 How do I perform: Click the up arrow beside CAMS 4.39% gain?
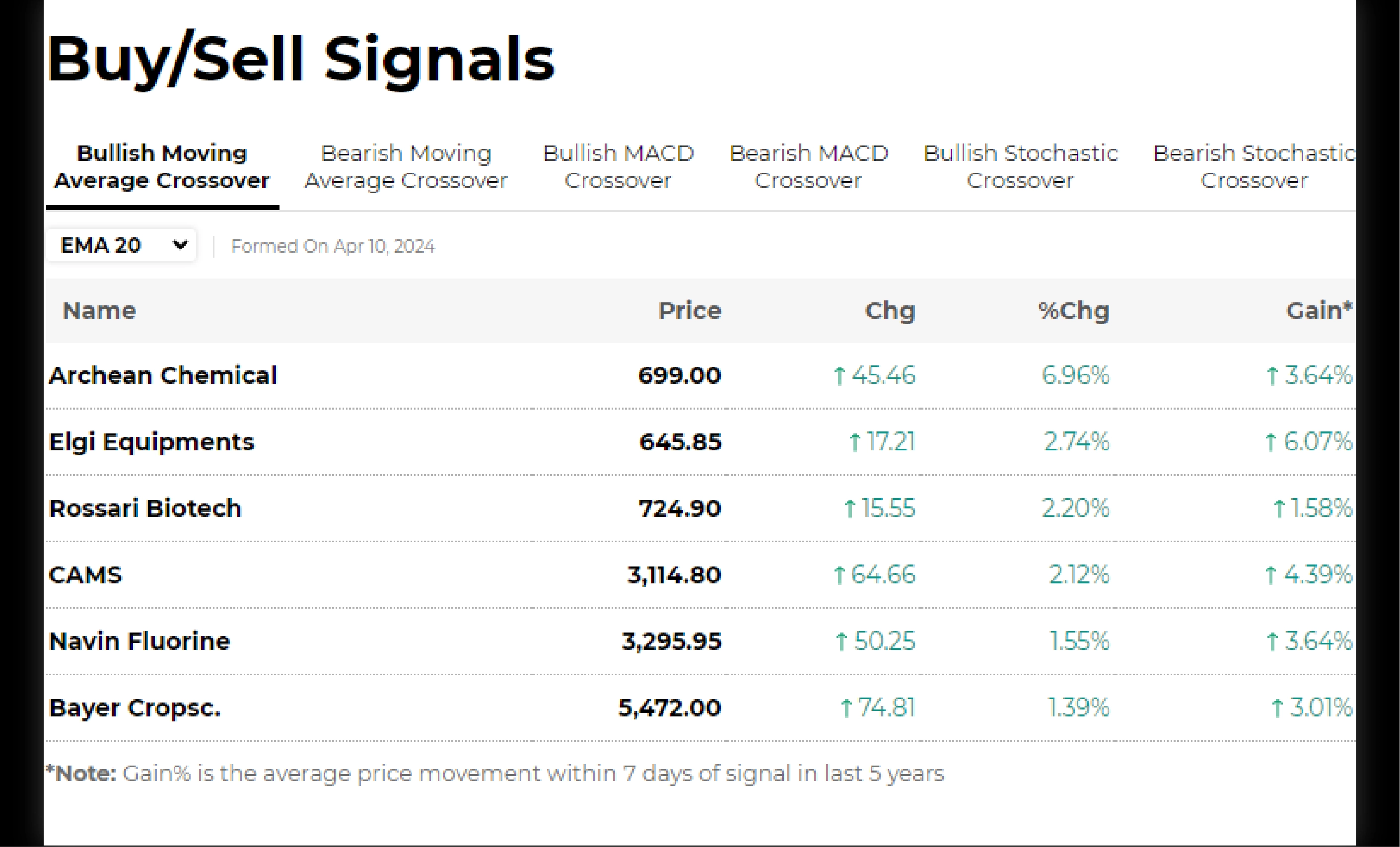(x=1271, y=575)
